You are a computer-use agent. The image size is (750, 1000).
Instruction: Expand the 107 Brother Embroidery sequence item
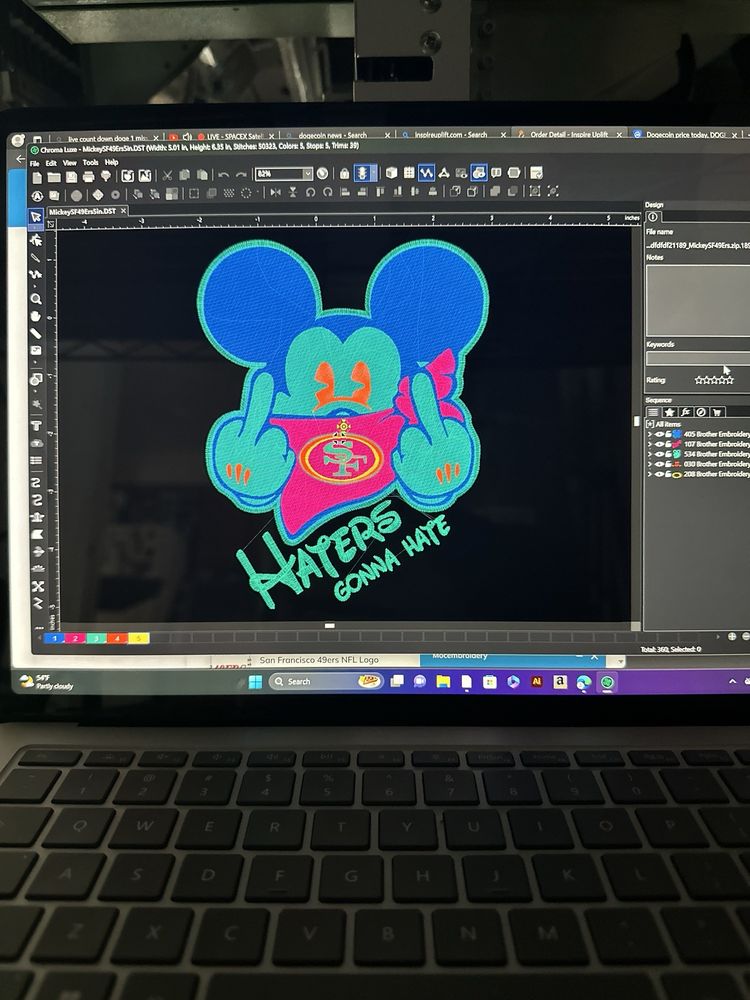pyautogui.click(x=650, y=444)
